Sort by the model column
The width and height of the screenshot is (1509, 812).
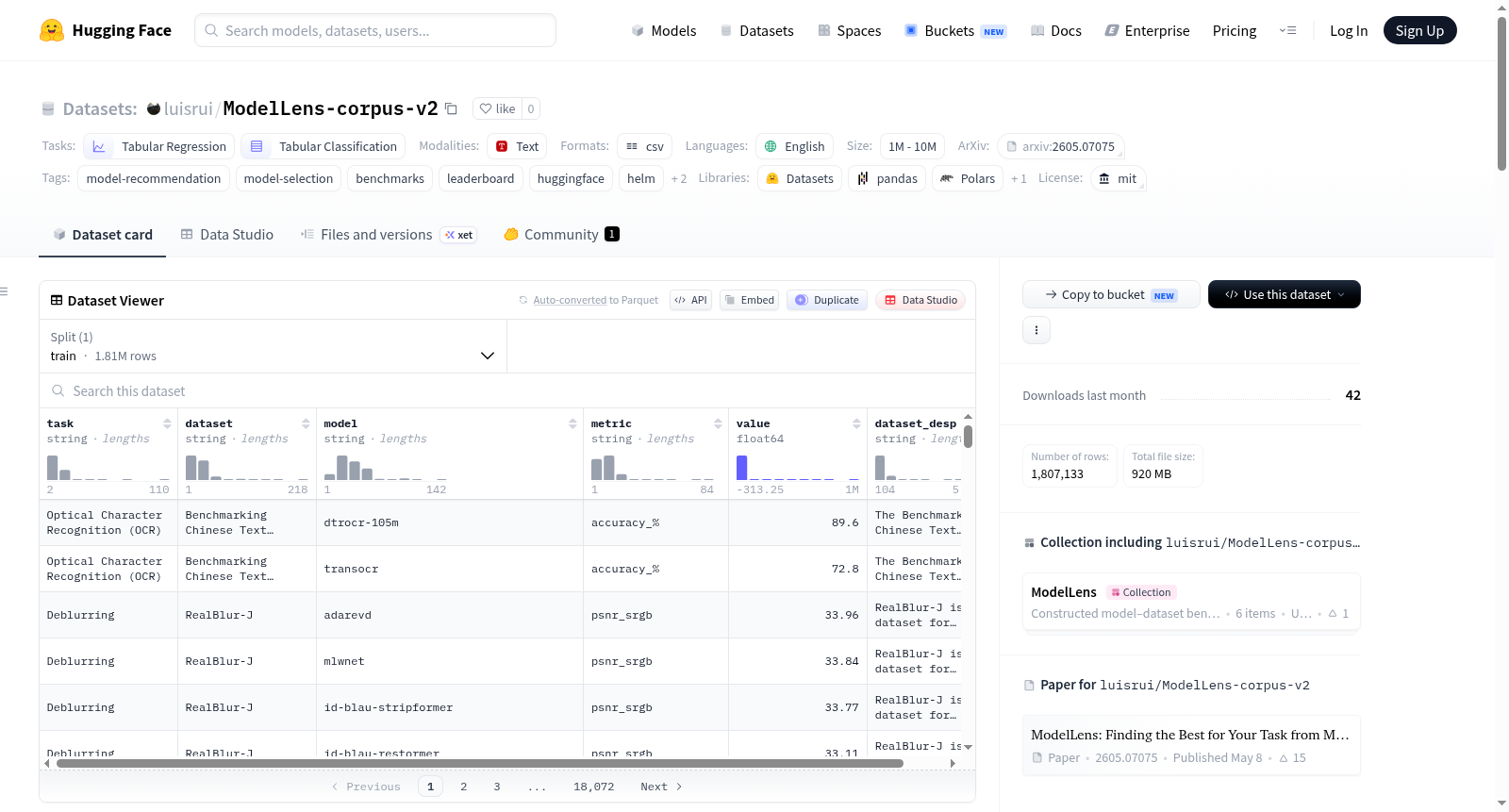[x=572, y=423]
